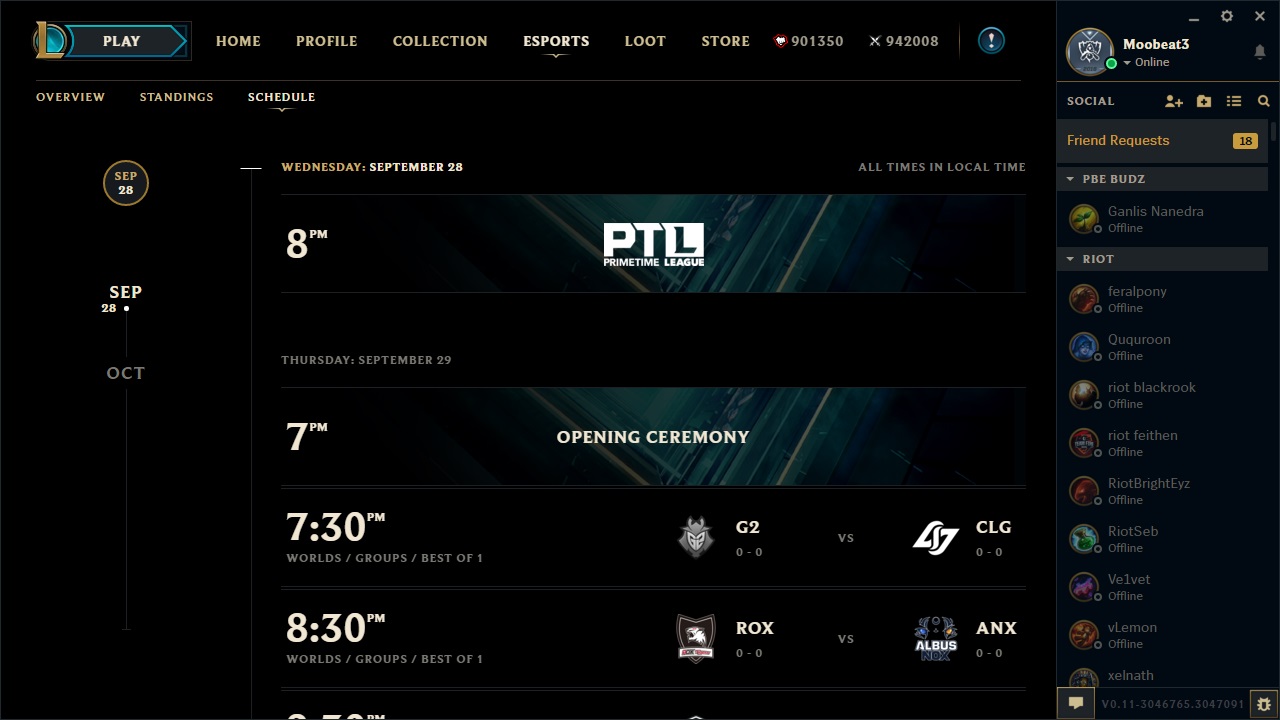Click the CLG team logo

point(936,538)
